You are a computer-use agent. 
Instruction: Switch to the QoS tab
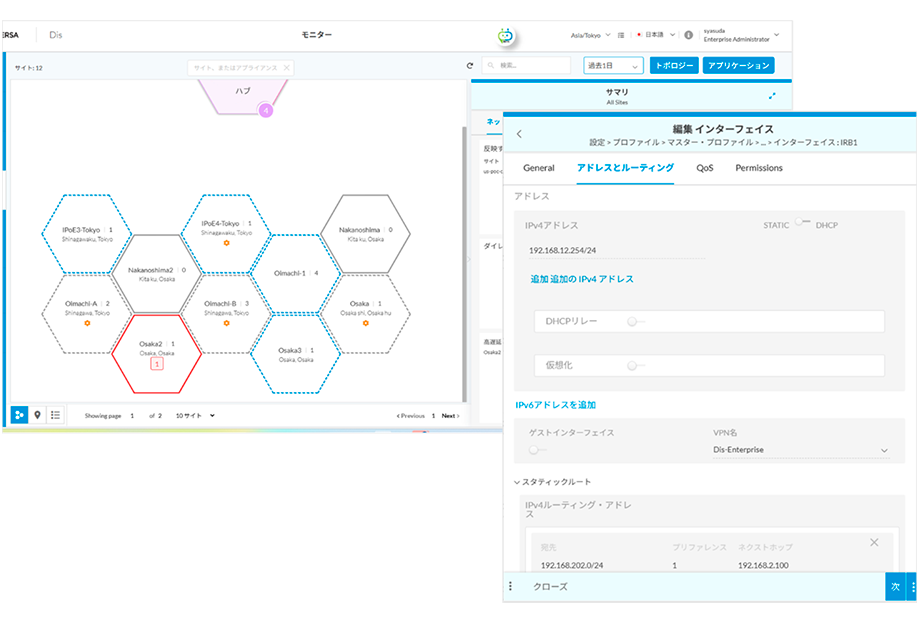tap(705, 168)
